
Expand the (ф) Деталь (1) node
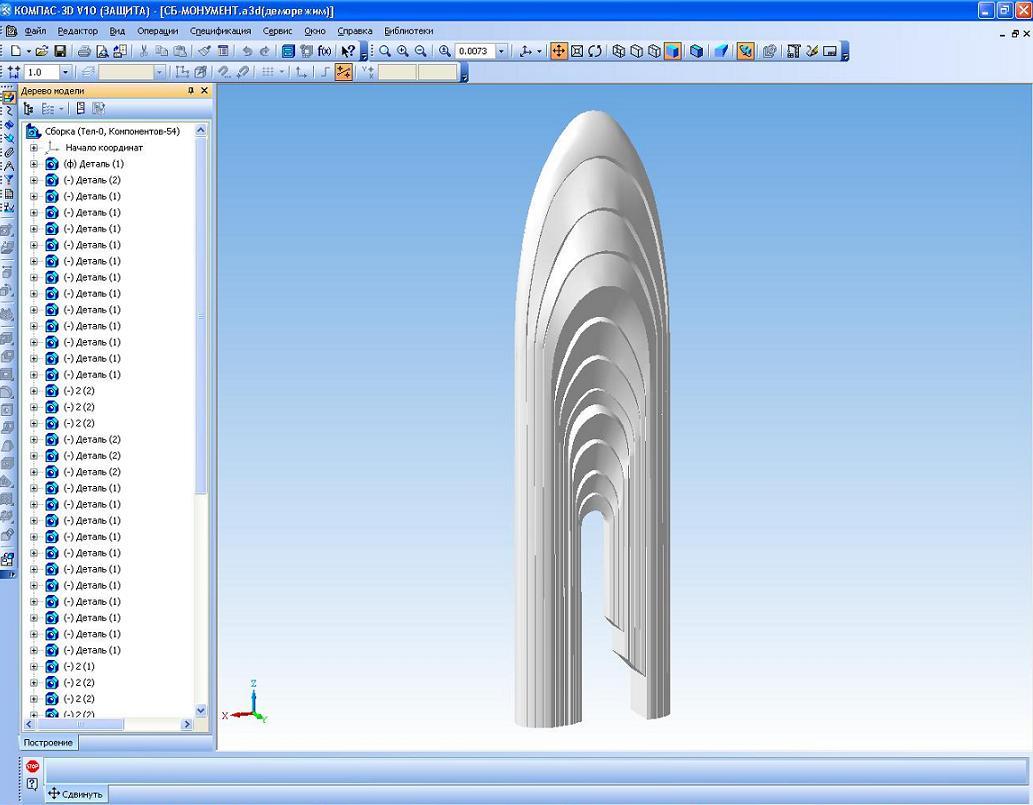click(34, 164)
